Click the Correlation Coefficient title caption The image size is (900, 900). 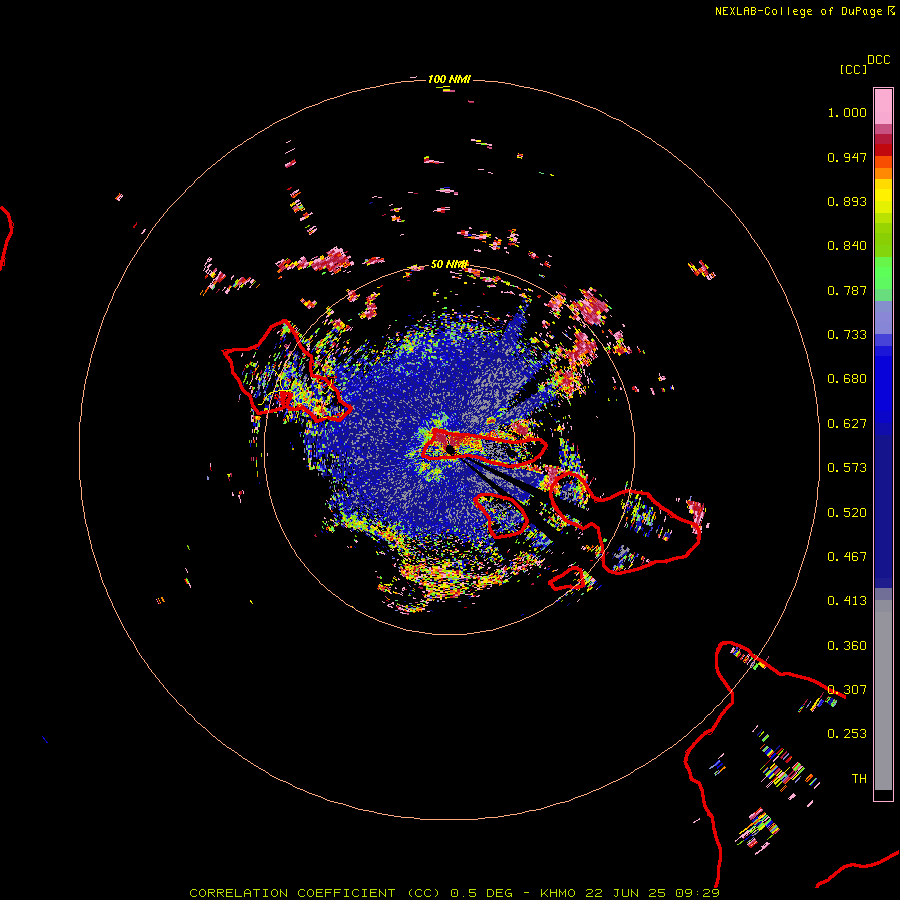point(454,893)
